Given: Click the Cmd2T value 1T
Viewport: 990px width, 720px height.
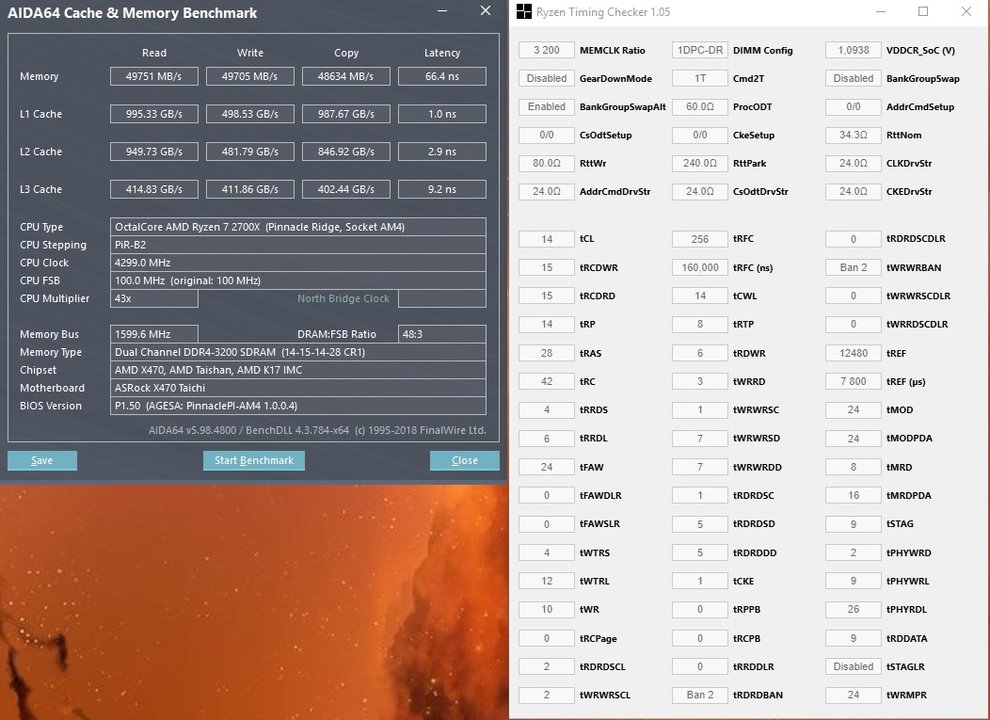Looking at the screenshot, I should click(700, 78).
